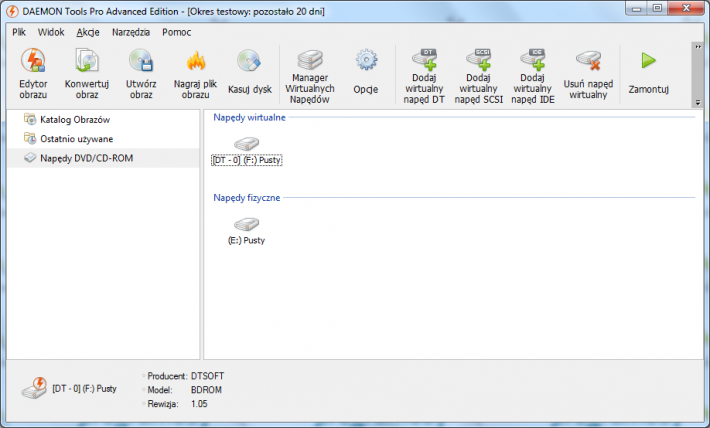Click the Producent DTSOFT value
Image resolution: width=710 pixels, height=428 pixels.
pos(207,376)
